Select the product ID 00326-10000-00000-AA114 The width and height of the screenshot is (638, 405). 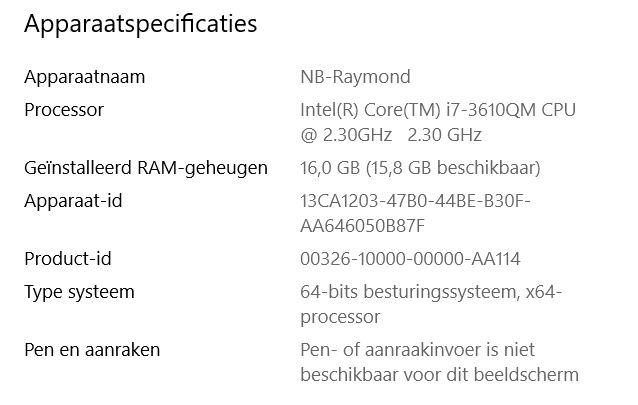point(410,259)
